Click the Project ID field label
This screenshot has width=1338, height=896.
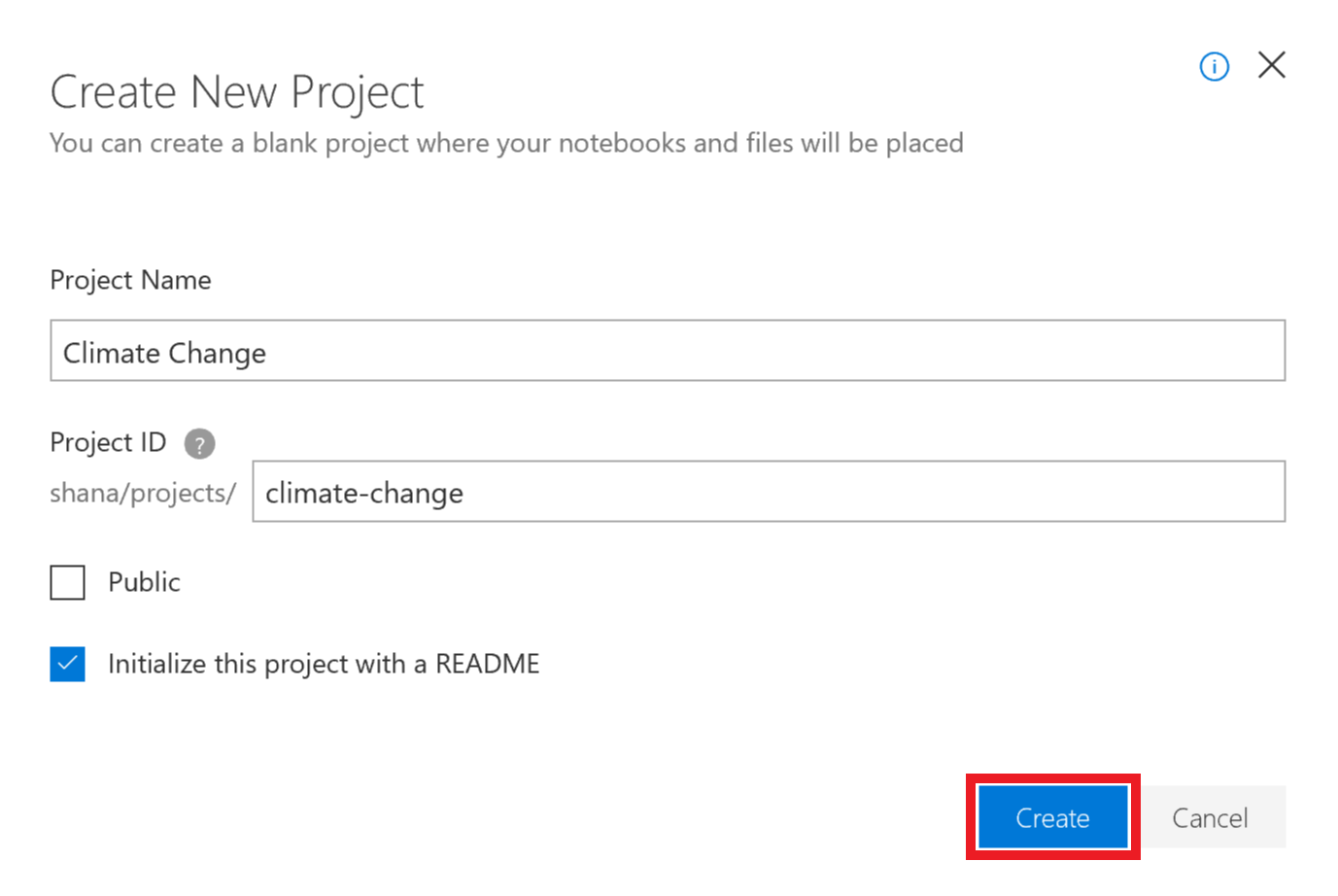click(108, 443)
